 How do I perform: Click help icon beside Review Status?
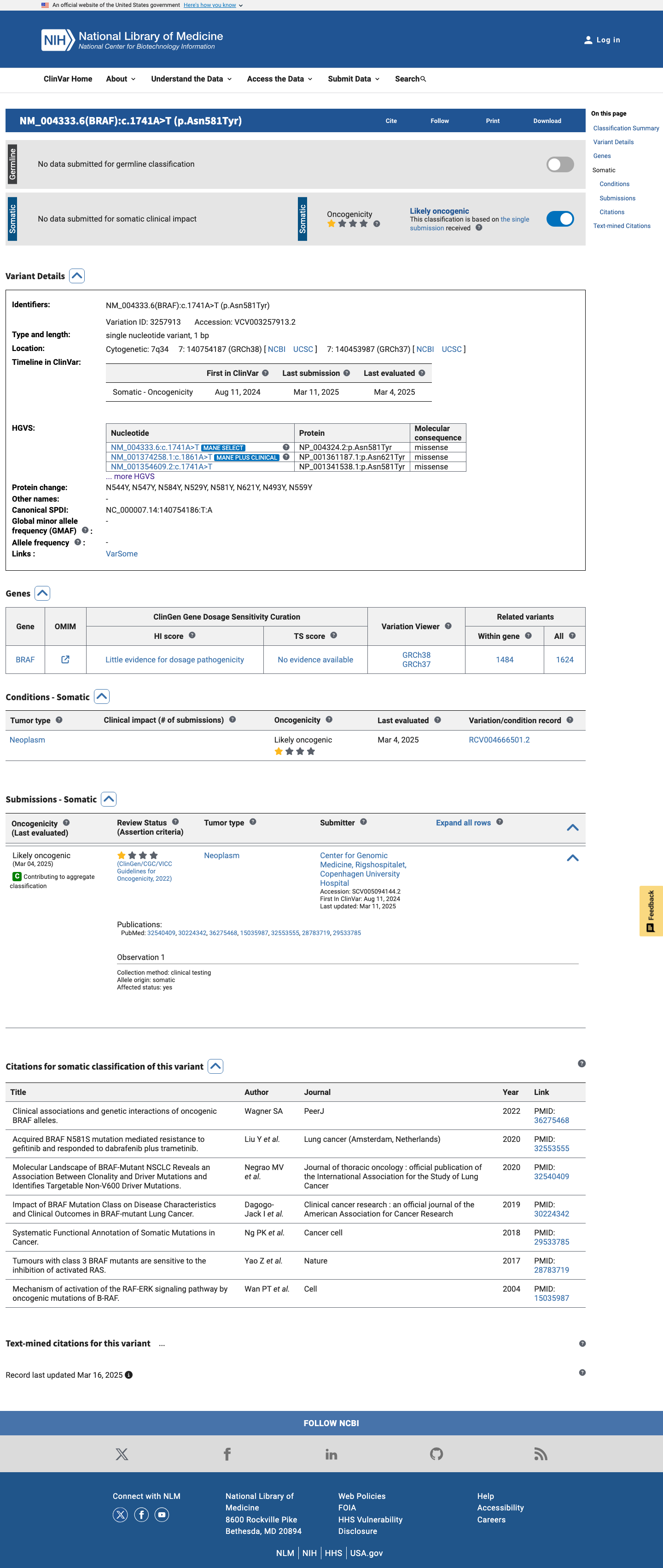(x=175, y=822)
